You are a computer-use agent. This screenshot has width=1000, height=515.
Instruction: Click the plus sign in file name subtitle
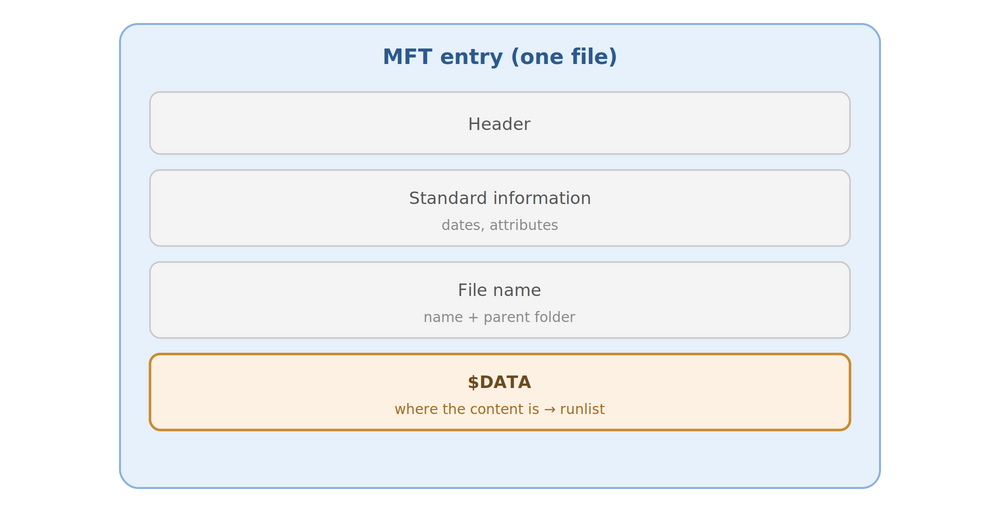tap(473, 317)
